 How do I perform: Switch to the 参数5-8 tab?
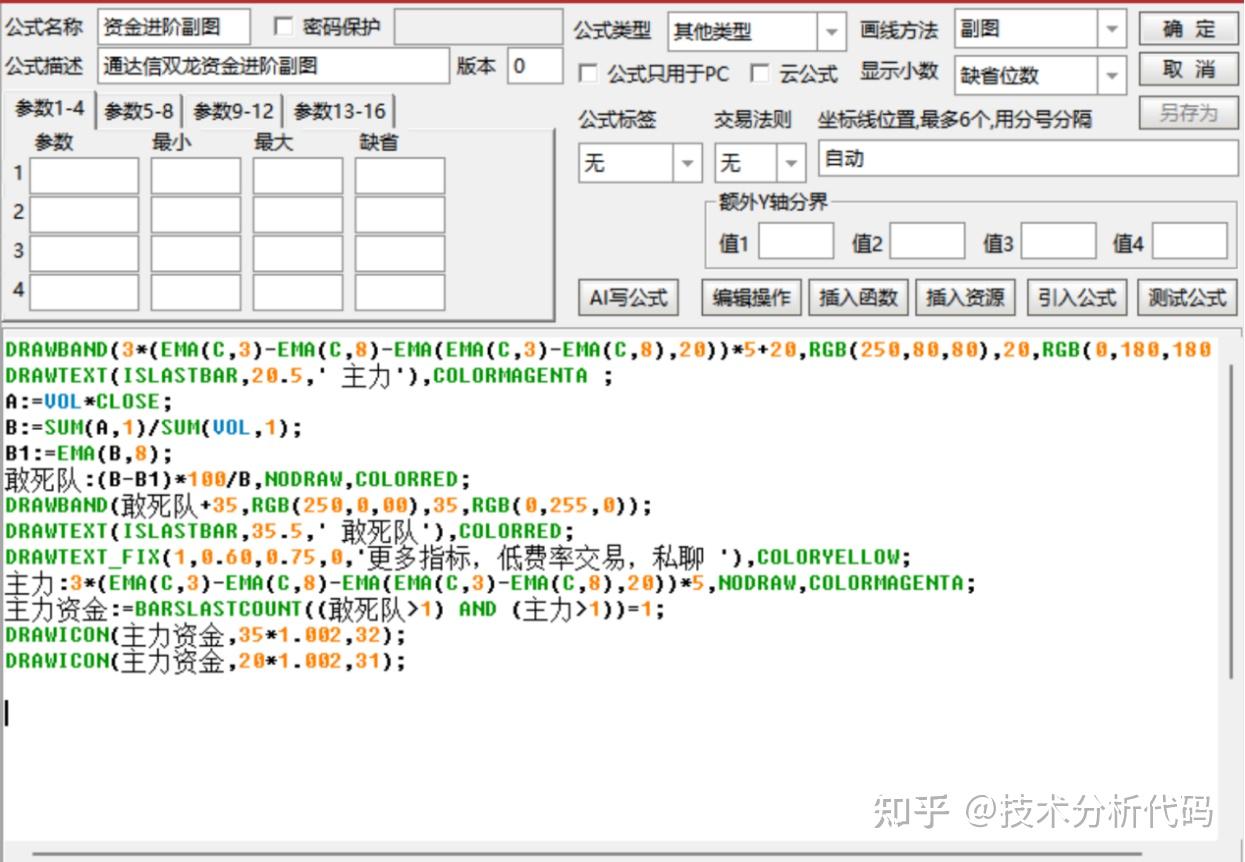pos(139,112)
